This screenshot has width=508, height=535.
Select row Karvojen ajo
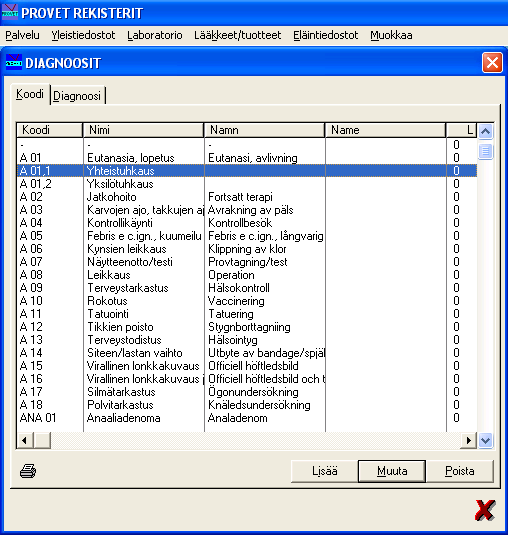pos(247,209)
